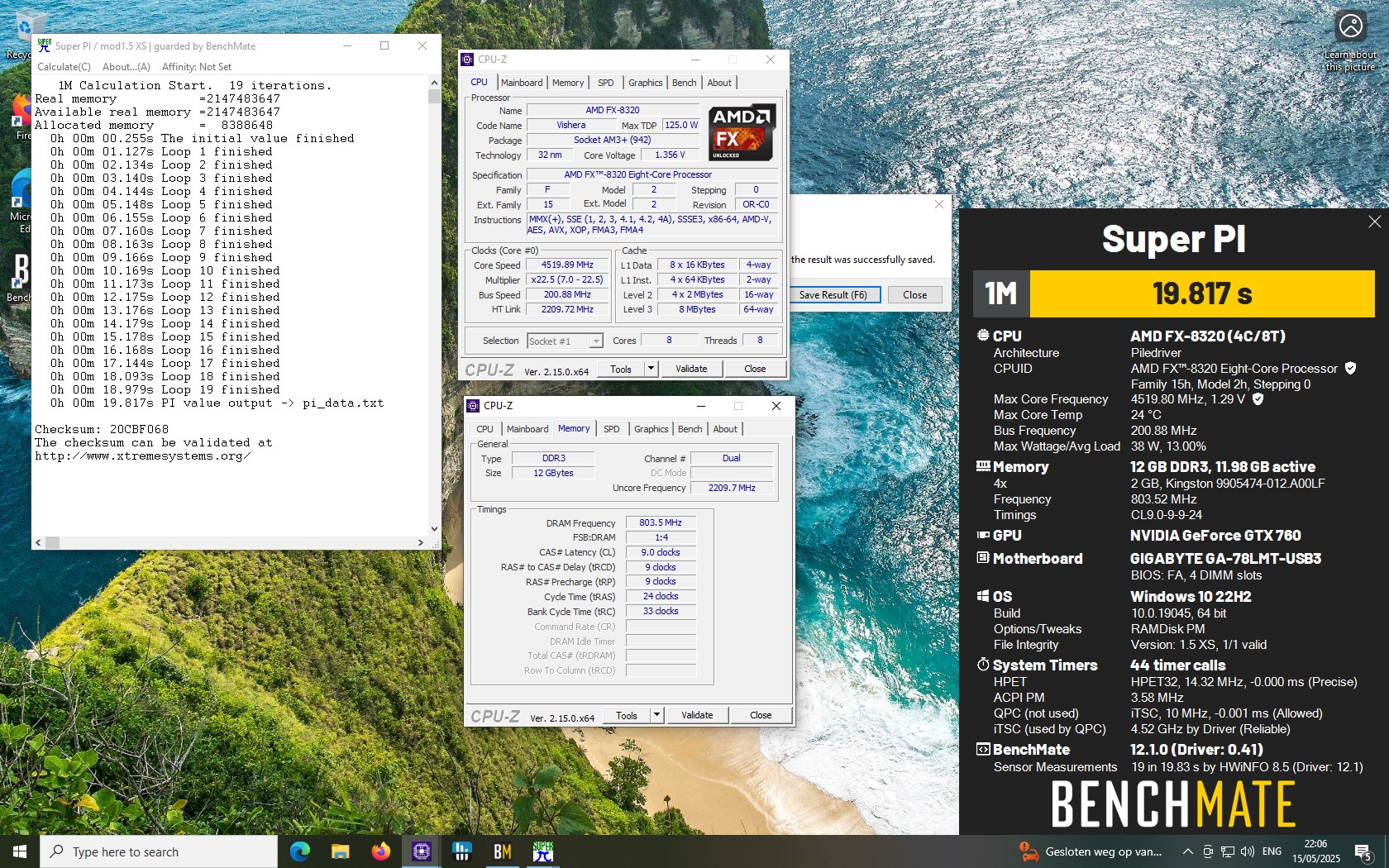Click Close button in top CPU-Z

(755, 369)
